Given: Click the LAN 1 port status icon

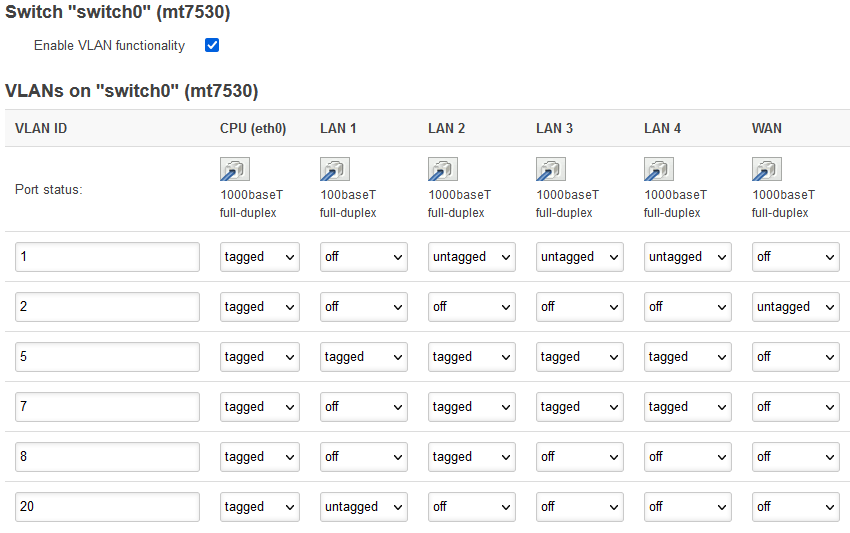Looking at the screenshot, I should click(x=334, y=169).
